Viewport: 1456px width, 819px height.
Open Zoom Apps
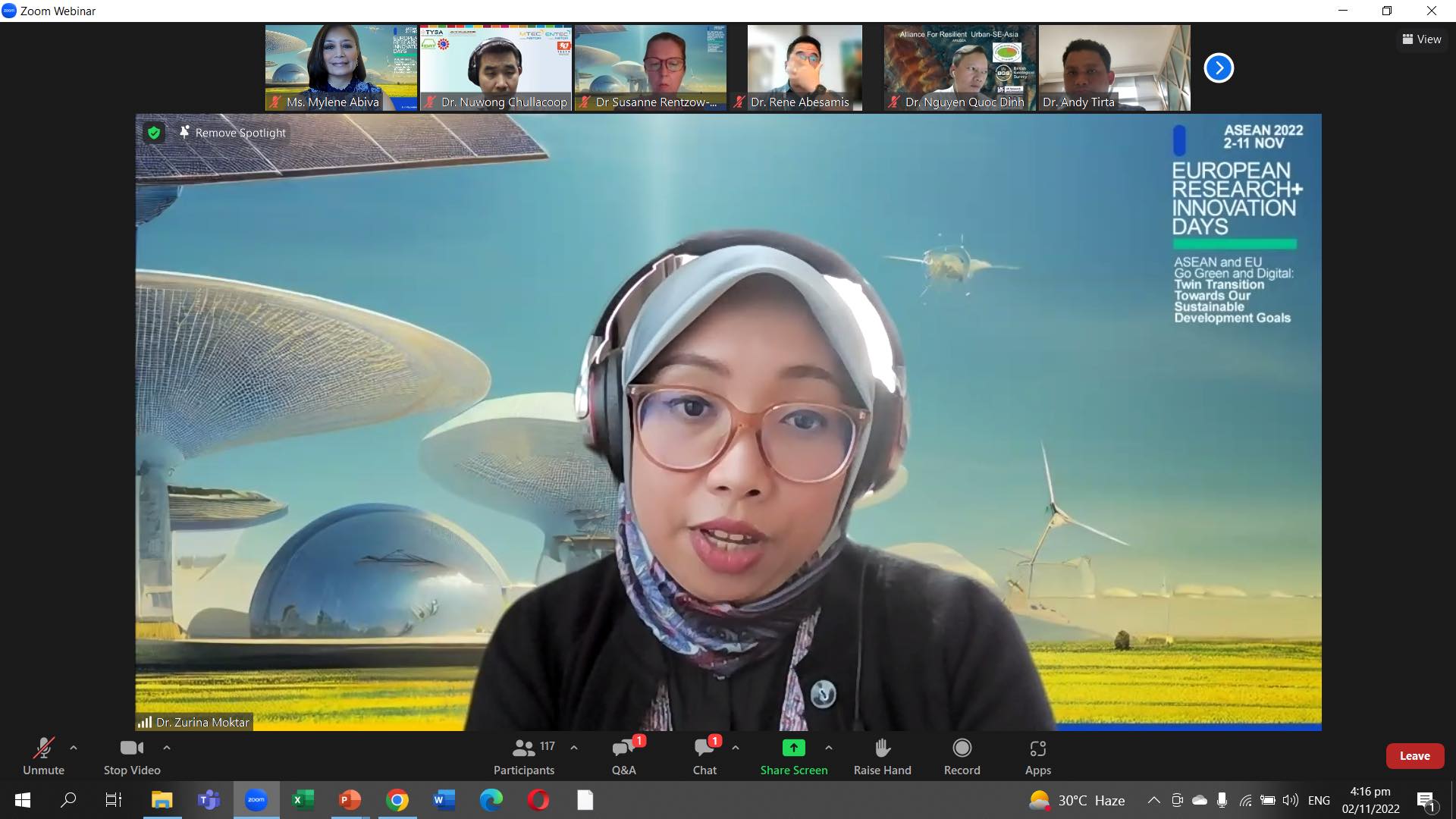1038,757
